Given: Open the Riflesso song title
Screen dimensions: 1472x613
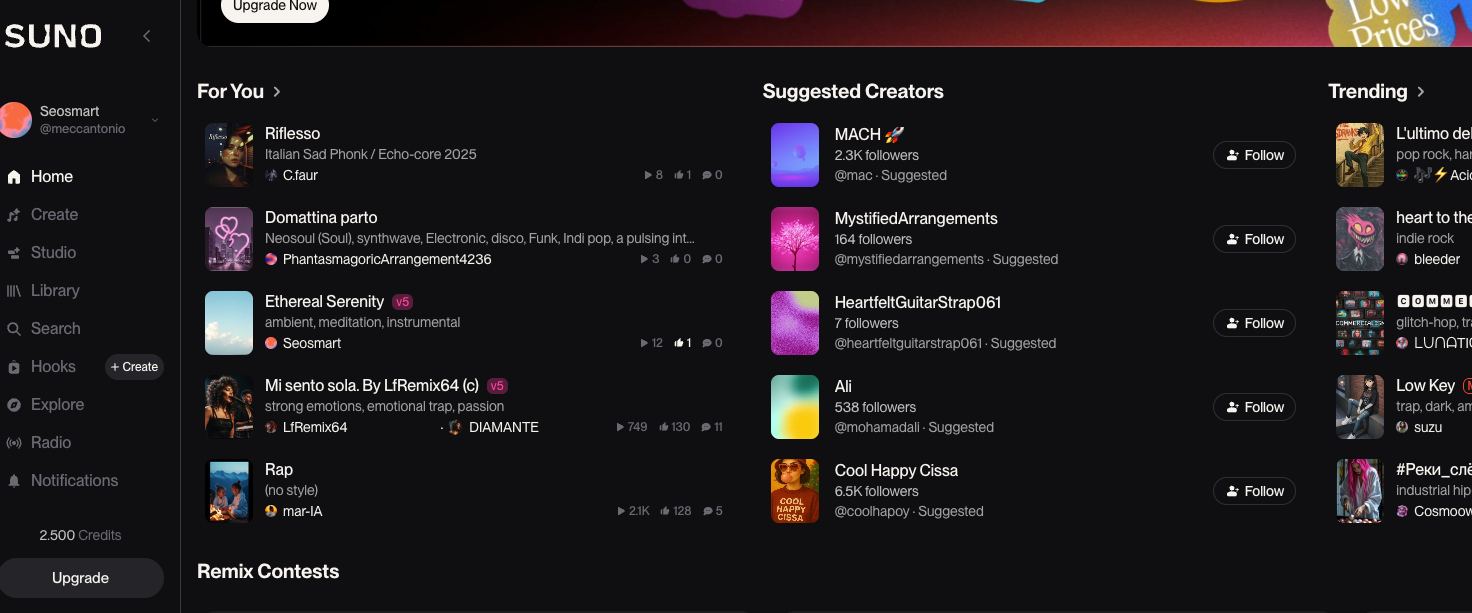Looking at the screenshot, I should [x=292, y=133].
